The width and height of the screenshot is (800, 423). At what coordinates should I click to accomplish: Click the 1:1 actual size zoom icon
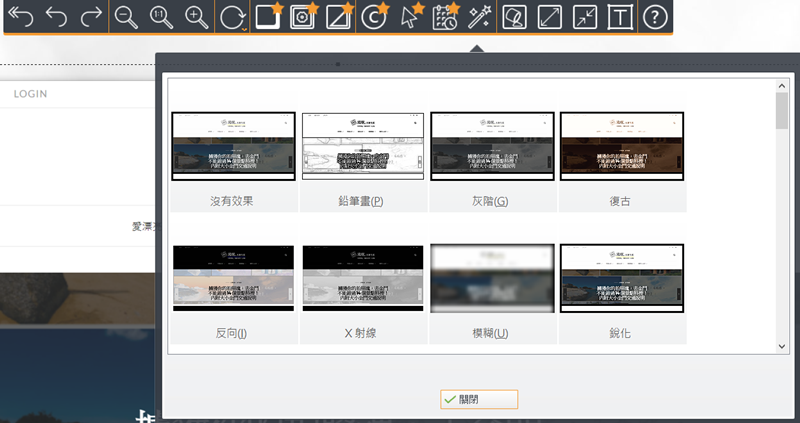[160, 17]
